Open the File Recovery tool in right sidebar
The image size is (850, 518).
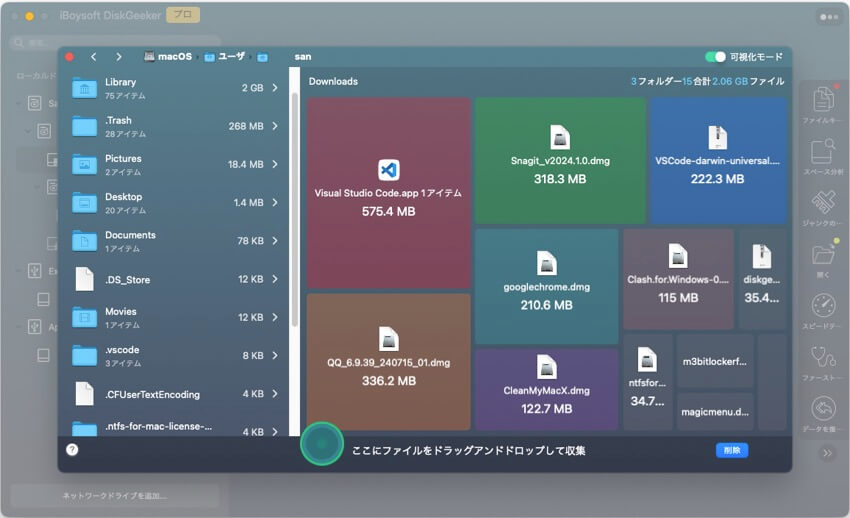[x=823, y=105]
